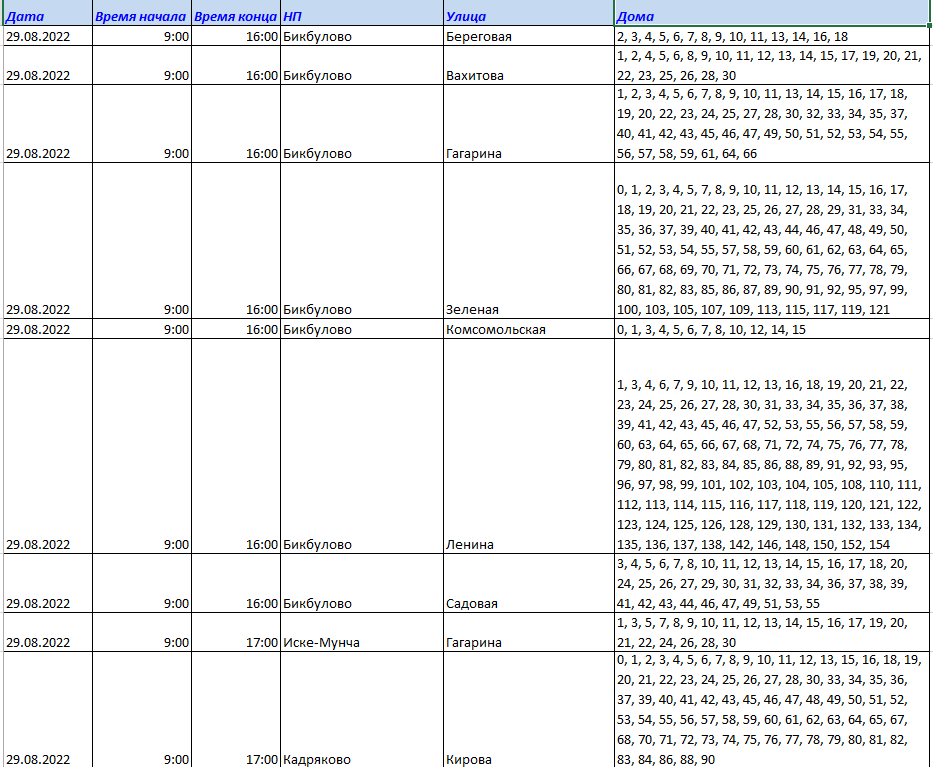Select the 'Кадряково' settlement cell
The height and width of the screenshot is (767, 933).
tap(361, 759)
